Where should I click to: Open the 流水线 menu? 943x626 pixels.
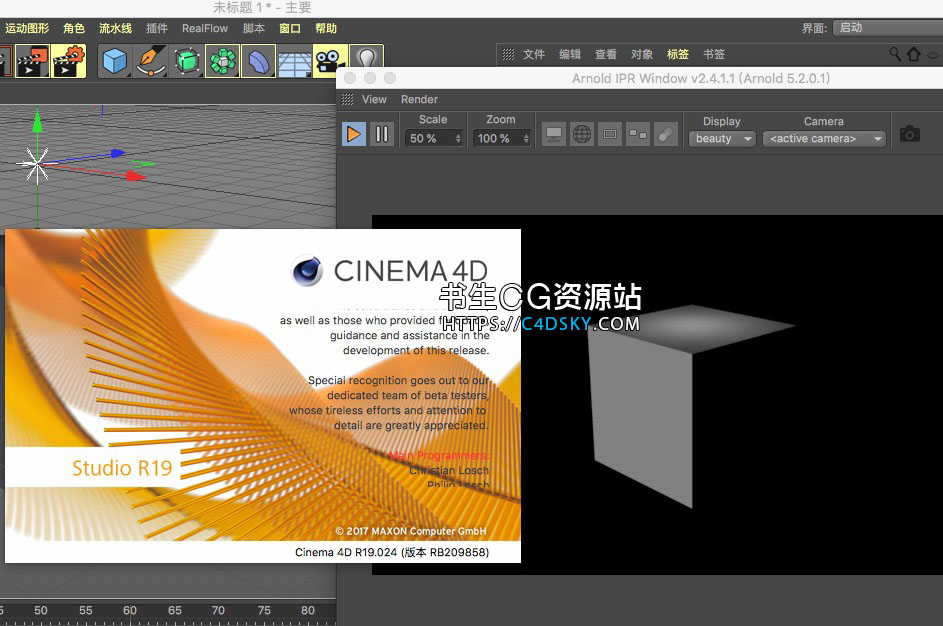tap(115, 28)
